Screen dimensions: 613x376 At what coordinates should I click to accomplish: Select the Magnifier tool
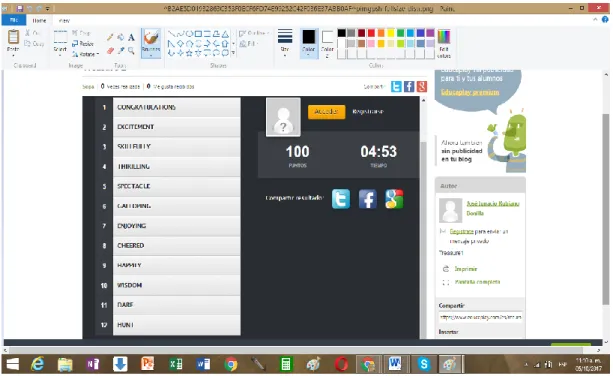[131, 50]
